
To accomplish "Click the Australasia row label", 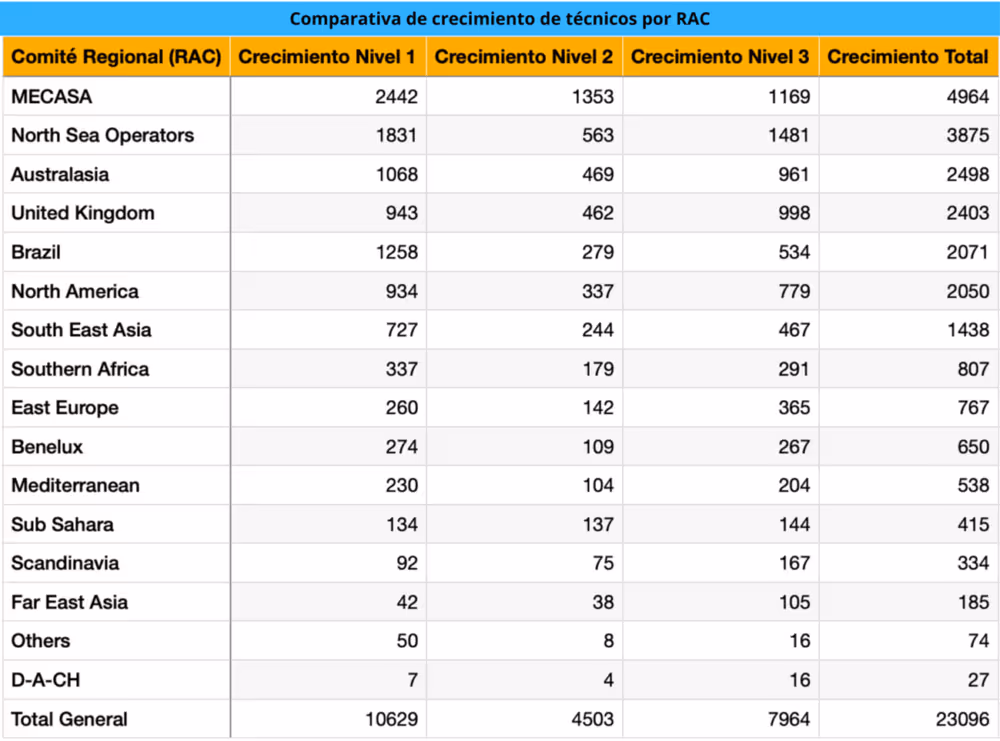I will coord(60,174).
